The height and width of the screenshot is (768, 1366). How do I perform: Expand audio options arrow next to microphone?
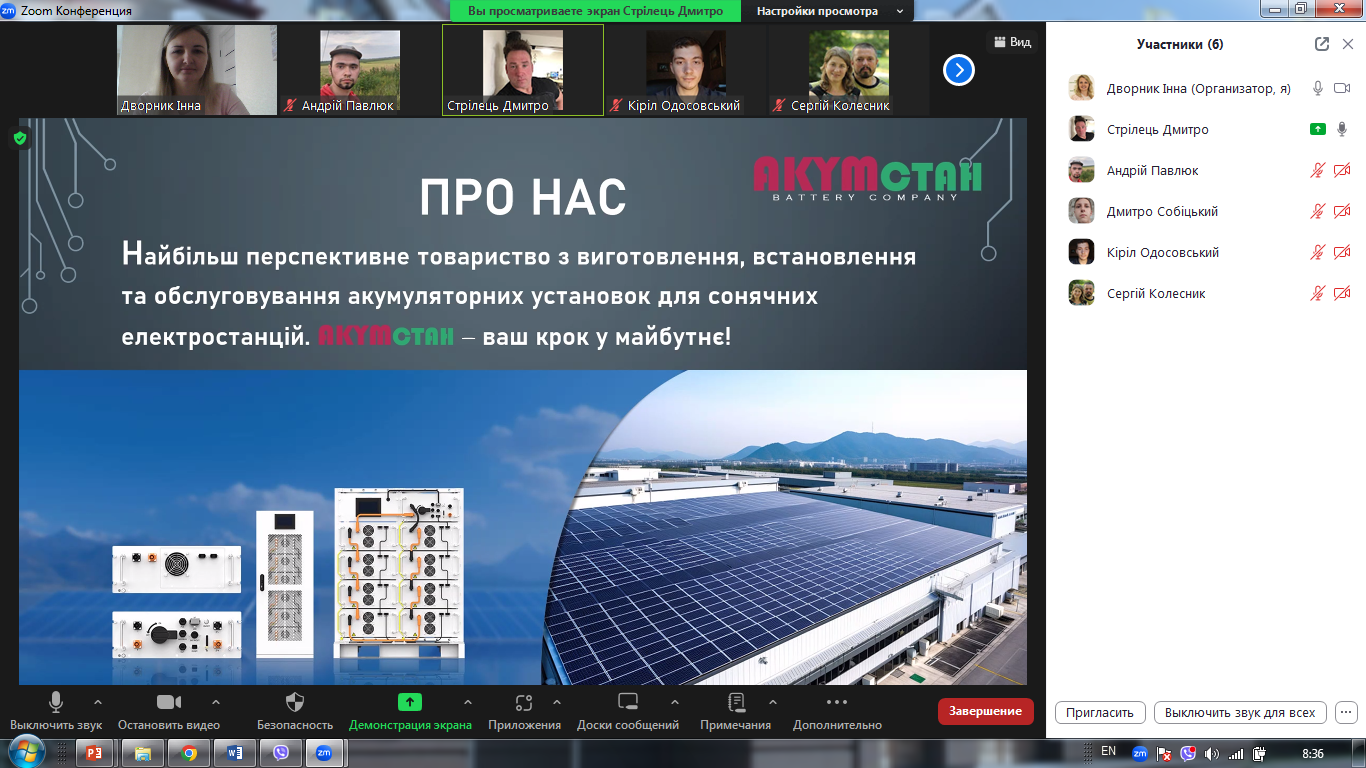(97, 702)
